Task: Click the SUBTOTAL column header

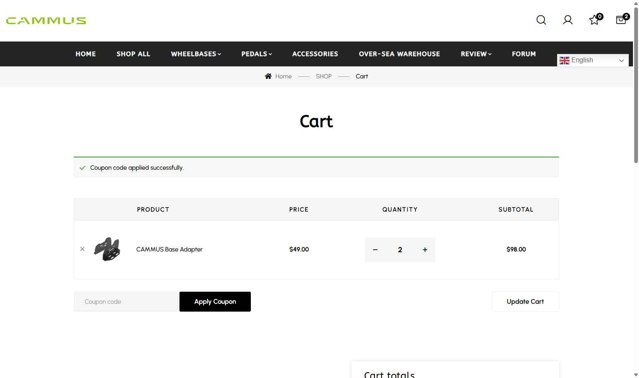Action: tap(516, 209)
